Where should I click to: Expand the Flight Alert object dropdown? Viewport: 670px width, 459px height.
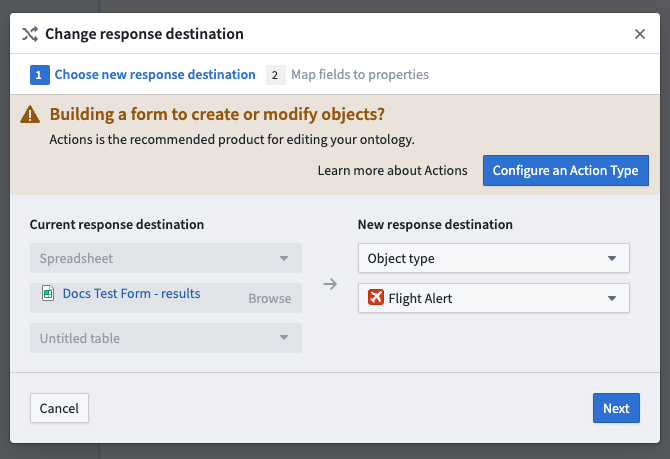(494, 298)
